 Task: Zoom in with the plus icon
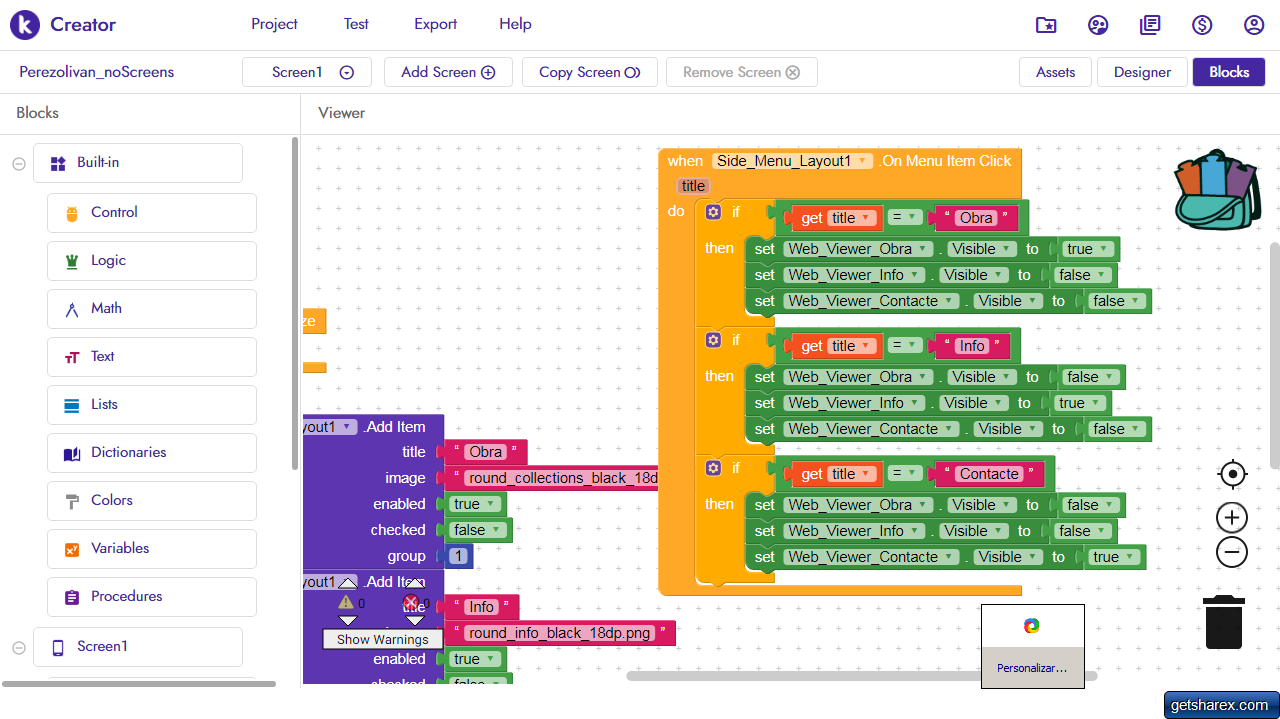1232,518
